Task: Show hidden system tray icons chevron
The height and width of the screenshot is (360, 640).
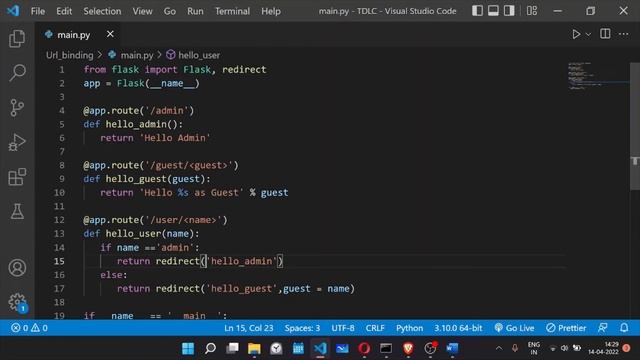Action: (499, 348)
